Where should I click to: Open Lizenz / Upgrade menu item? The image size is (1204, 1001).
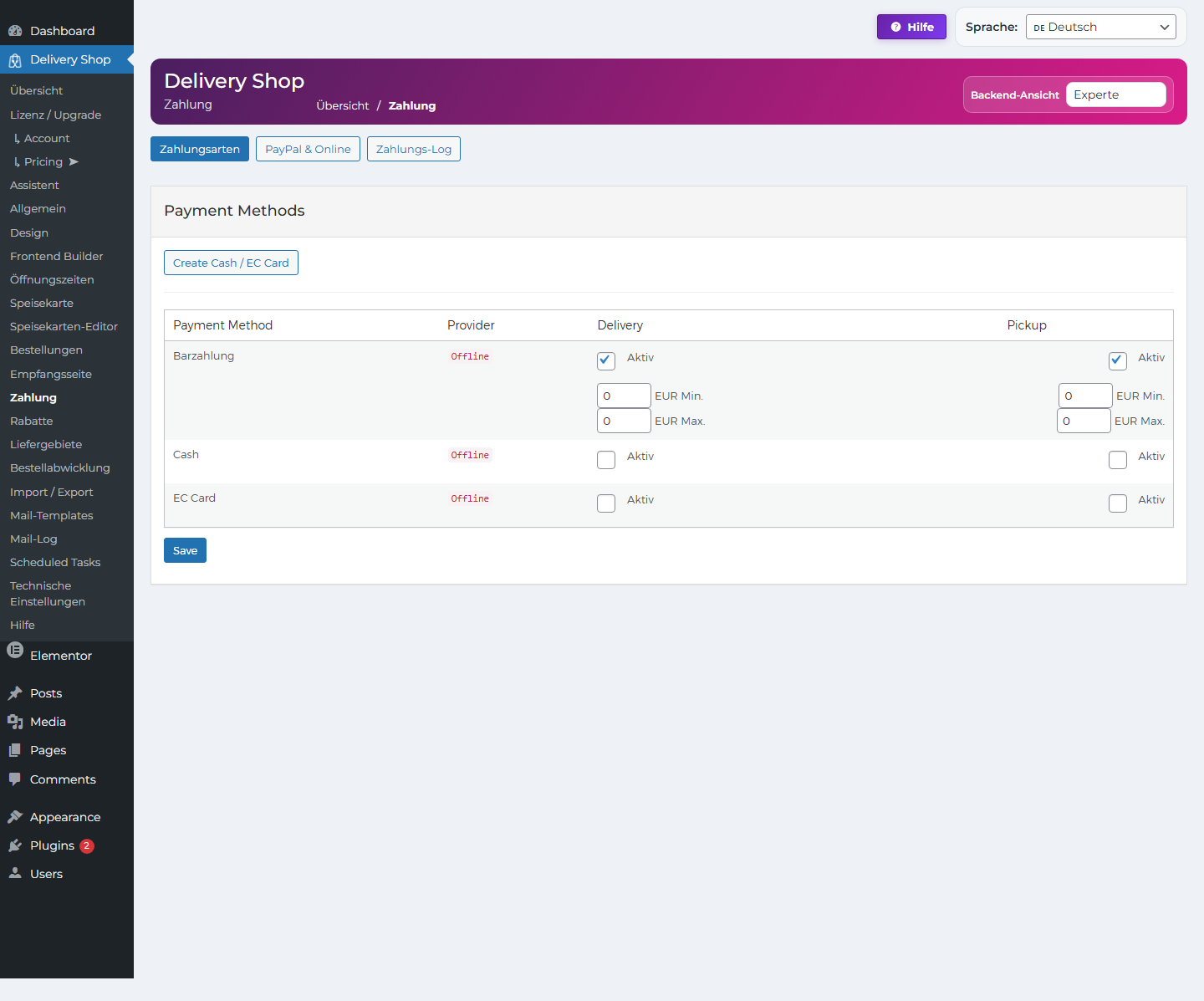coord(56,115)
